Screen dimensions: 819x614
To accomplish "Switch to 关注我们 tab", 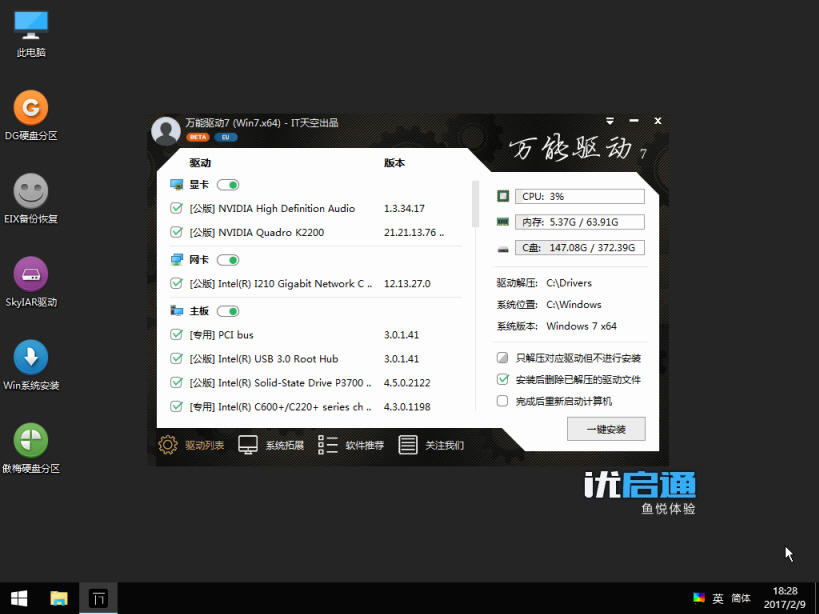I will 431,445.
